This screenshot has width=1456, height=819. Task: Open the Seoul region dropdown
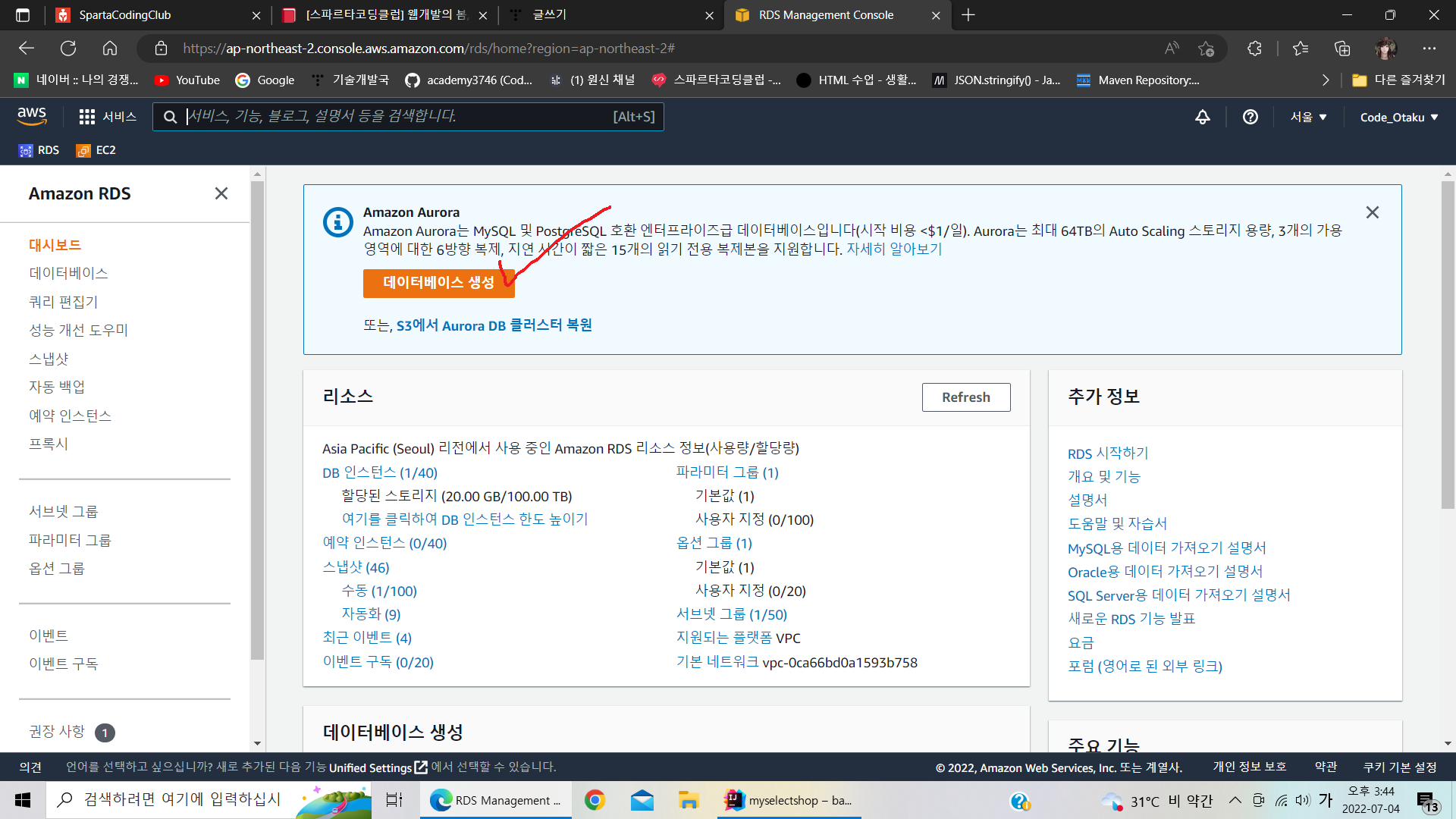[x=1309, y=117]
